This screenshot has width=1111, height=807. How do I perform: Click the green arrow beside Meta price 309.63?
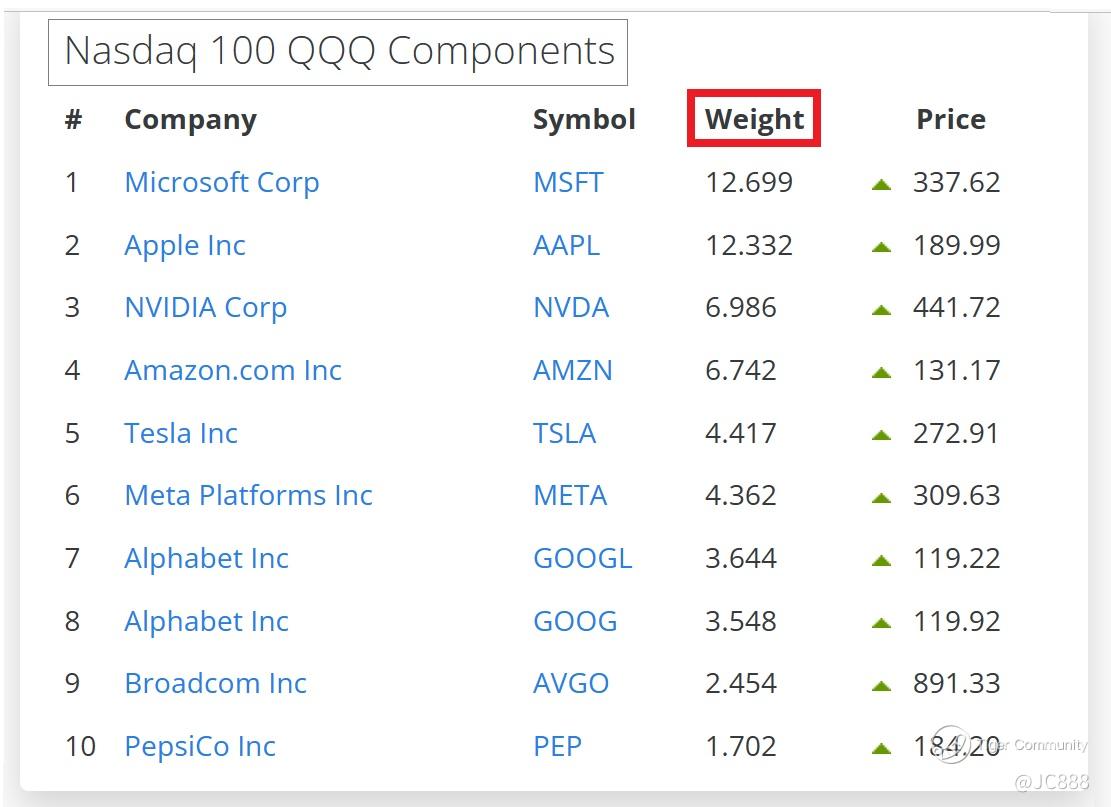point(881,497)
